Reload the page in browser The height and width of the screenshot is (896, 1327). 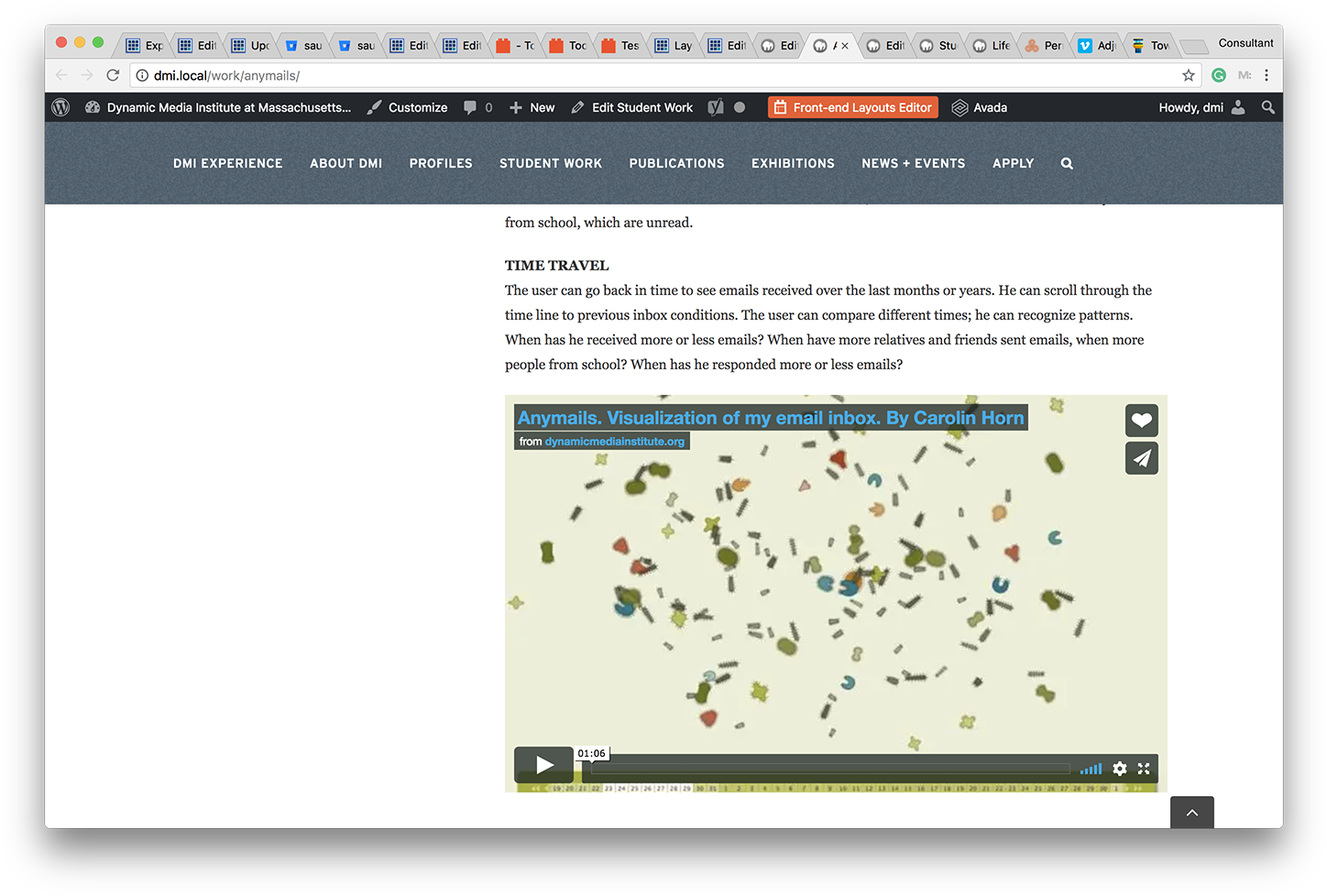click(113, 75)
